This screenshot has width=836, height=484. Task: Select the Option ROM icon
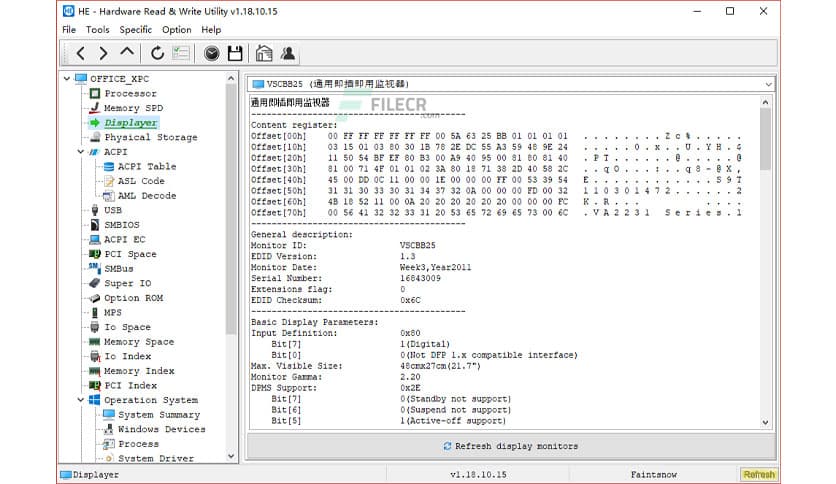(95, 298)
